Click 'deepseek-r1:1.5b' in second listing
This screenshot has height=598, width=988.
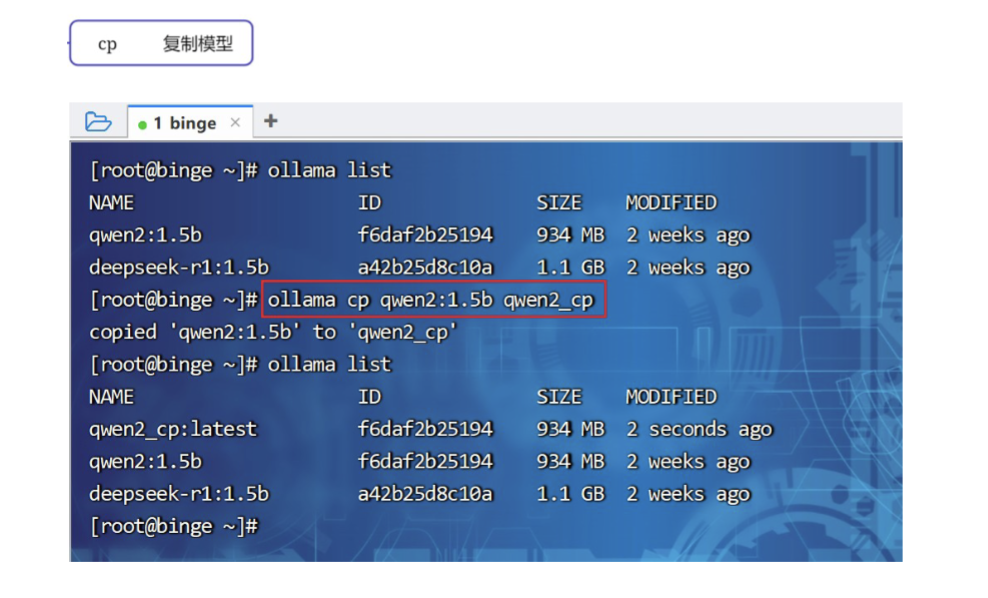(x=179, y=493)
